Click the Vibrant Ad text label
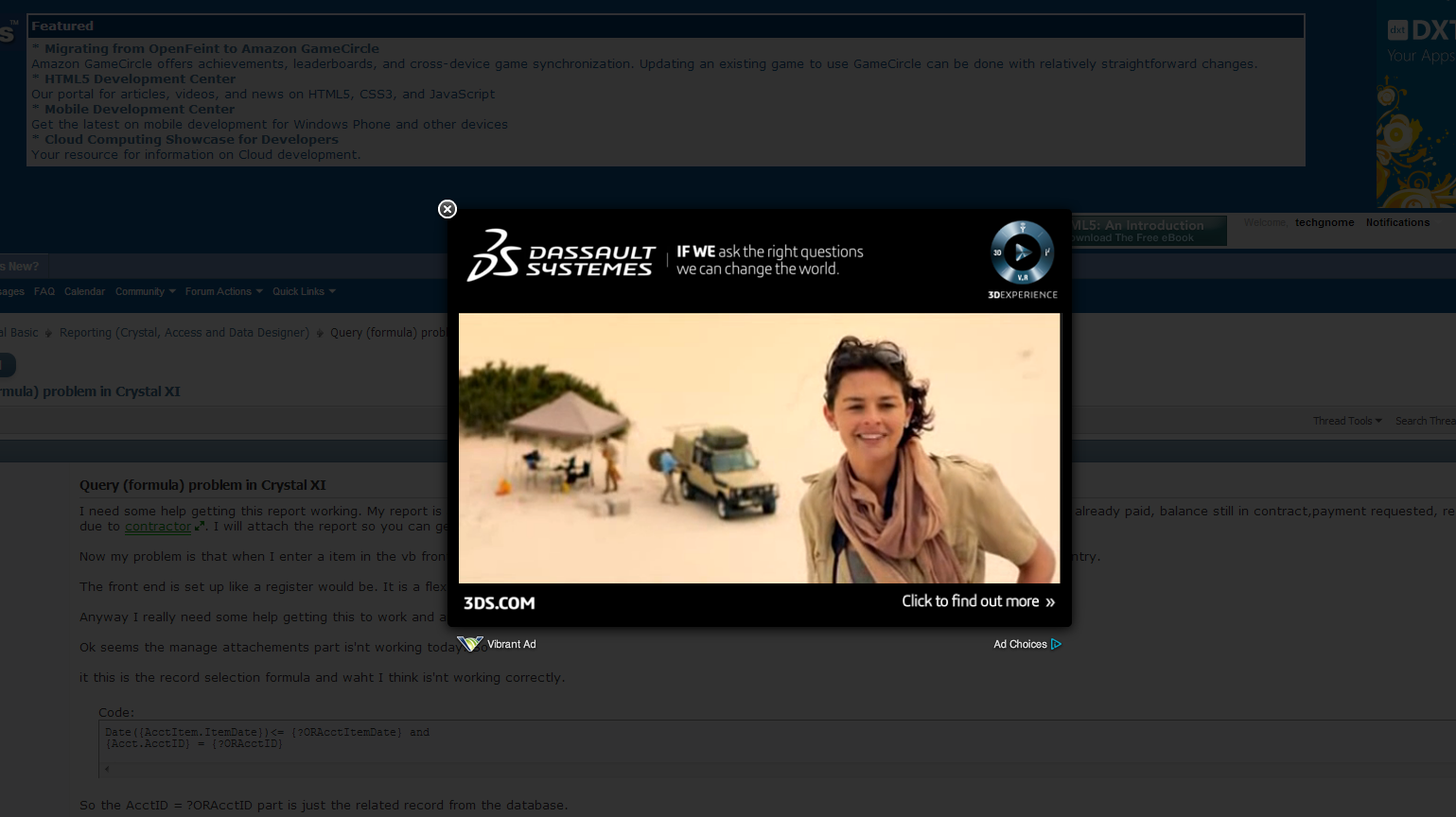 (511, 644)
